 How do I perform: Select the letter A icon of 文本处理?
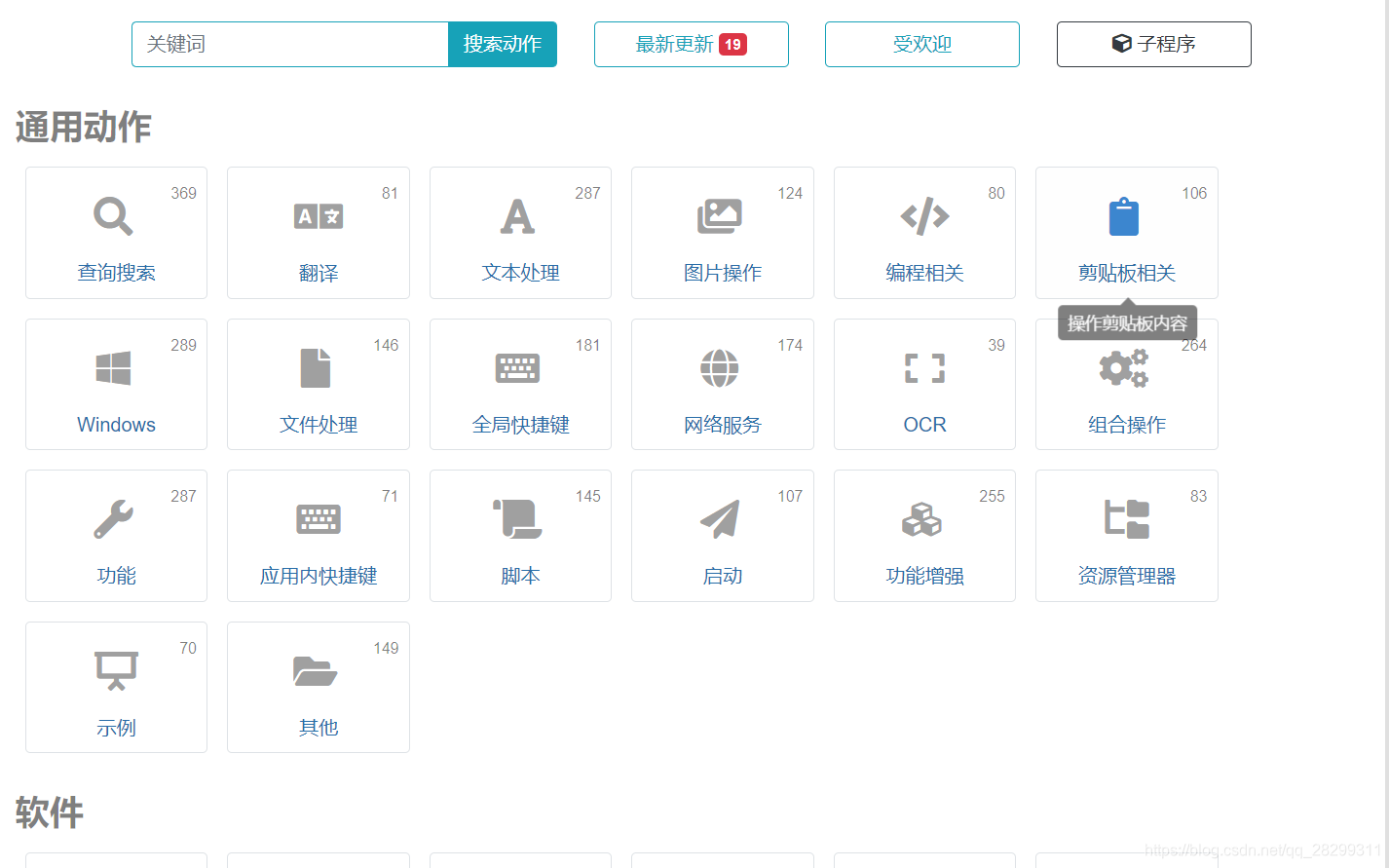click(x=517, y=216)
